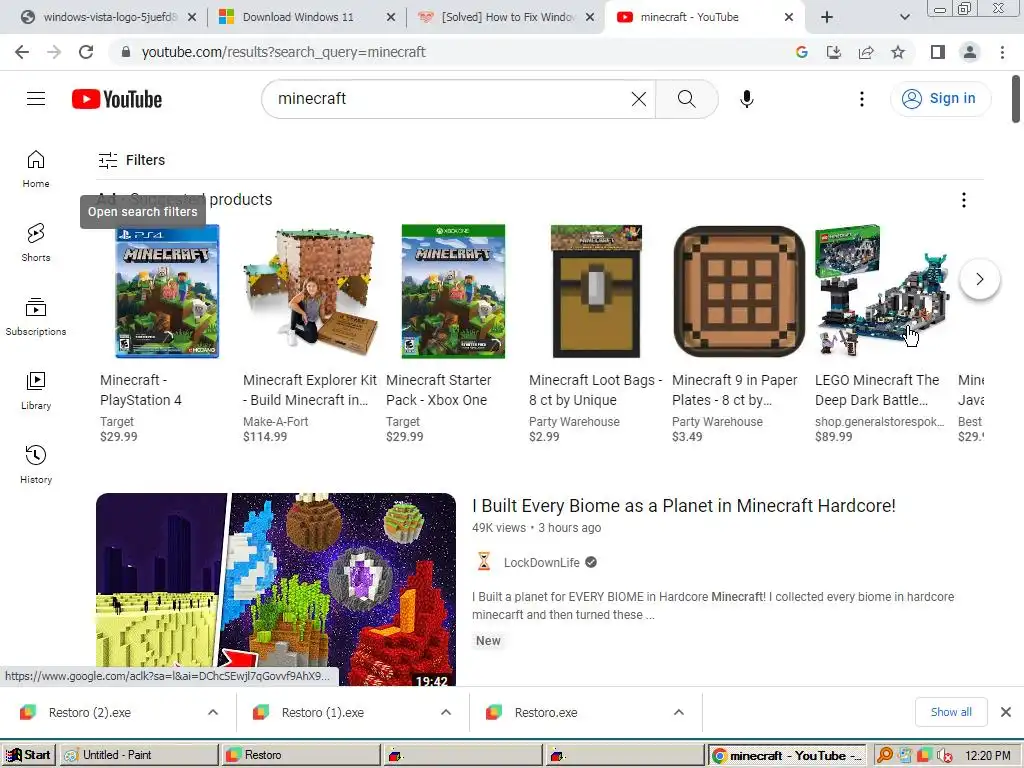1024x768 pixels.
Task: Open the Restoro (2).exe download
Action: coord(89,712)
